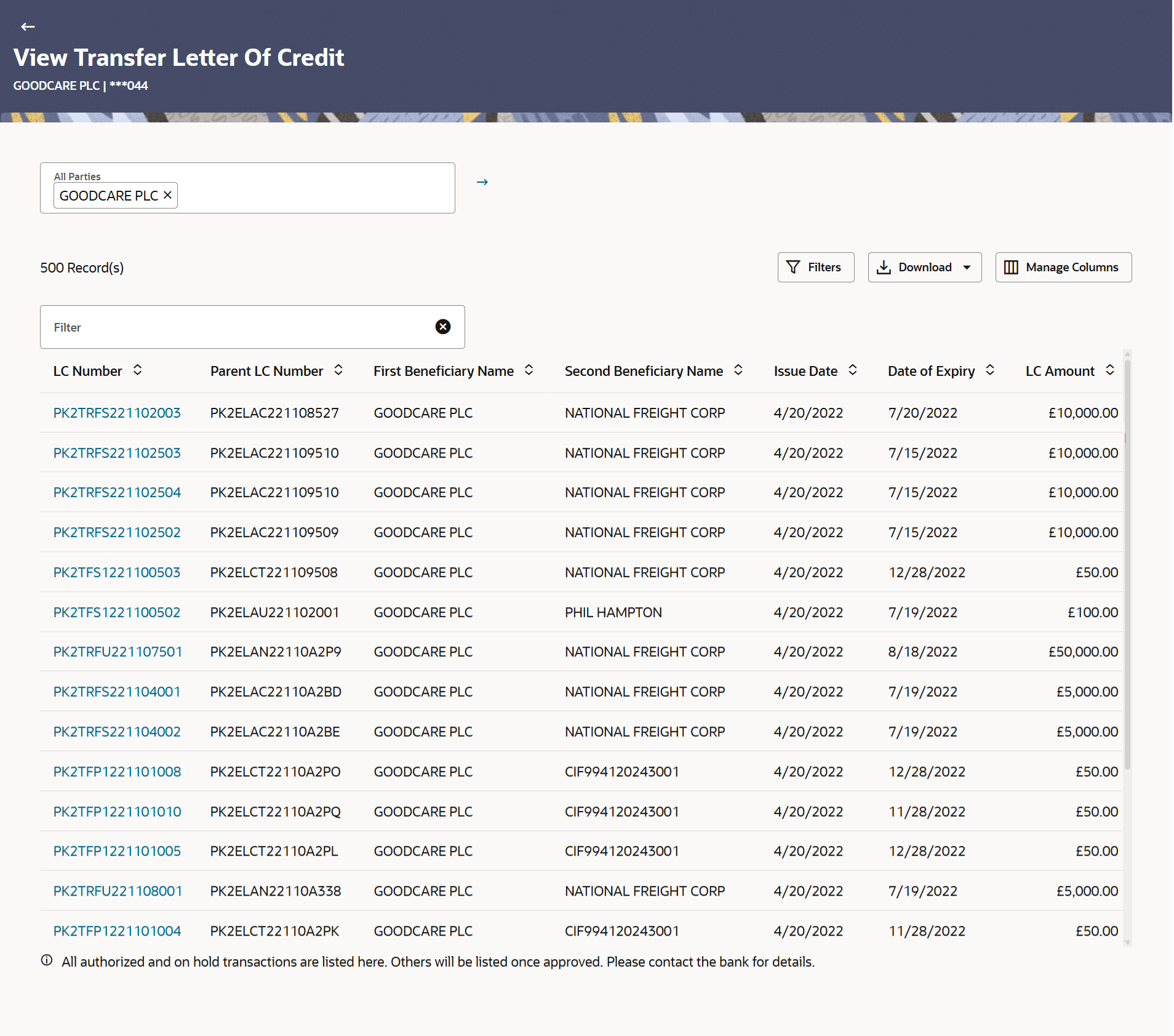The image size is (1174, 1036).
Task: Remove the GOODCARE PLC party chip
Action: [x=167, y=195]
